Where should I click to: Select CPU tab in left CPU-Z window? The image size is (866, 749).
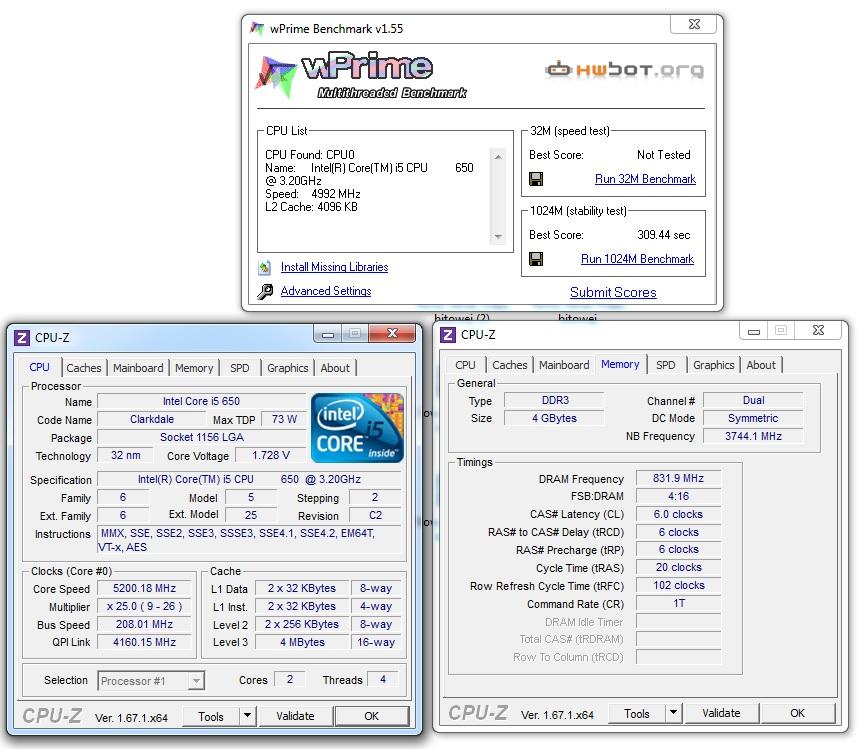(x=39, y=367)
